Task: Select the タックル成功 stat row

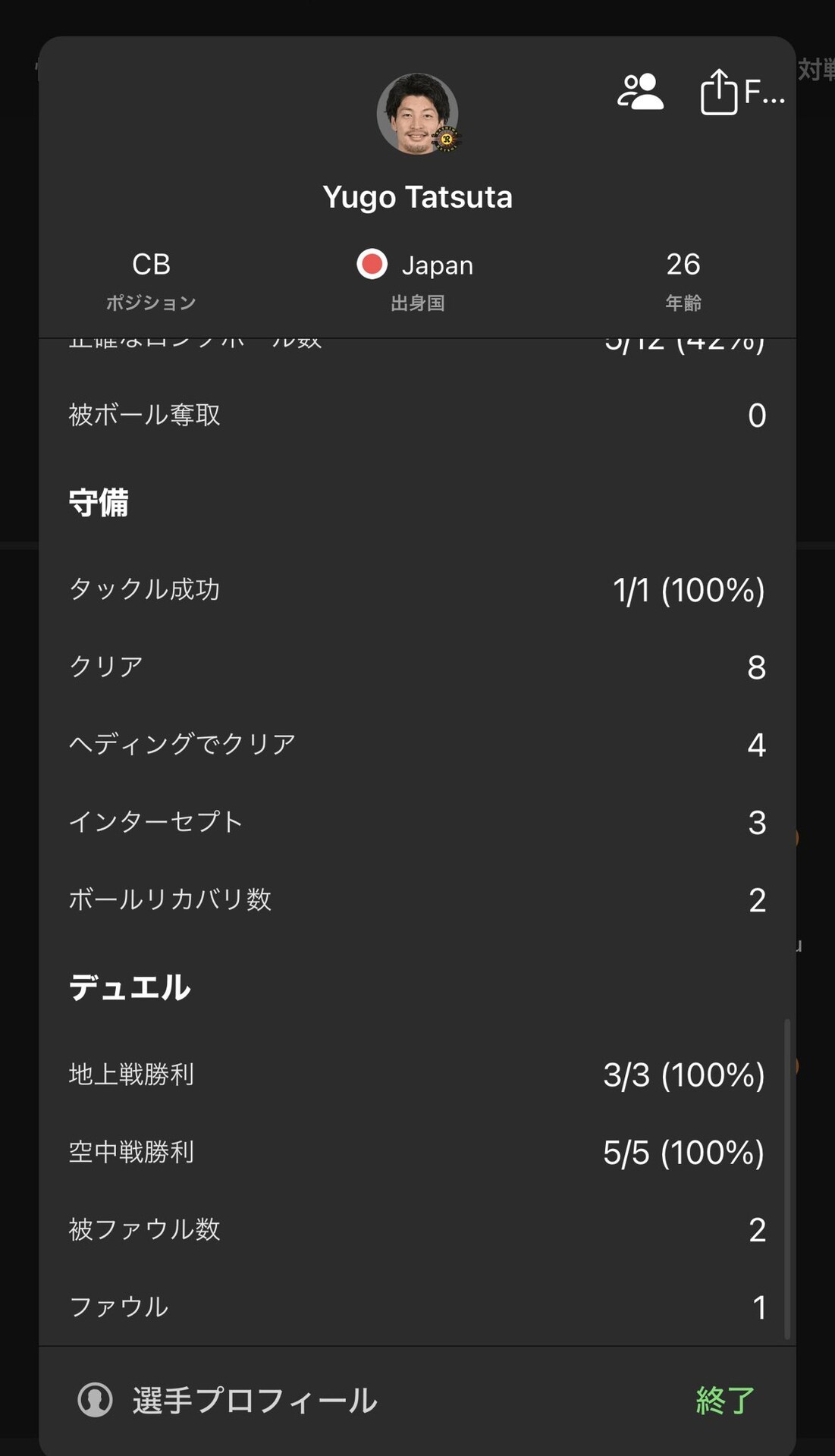Action: pyautogui.click(x=417, y=590)
